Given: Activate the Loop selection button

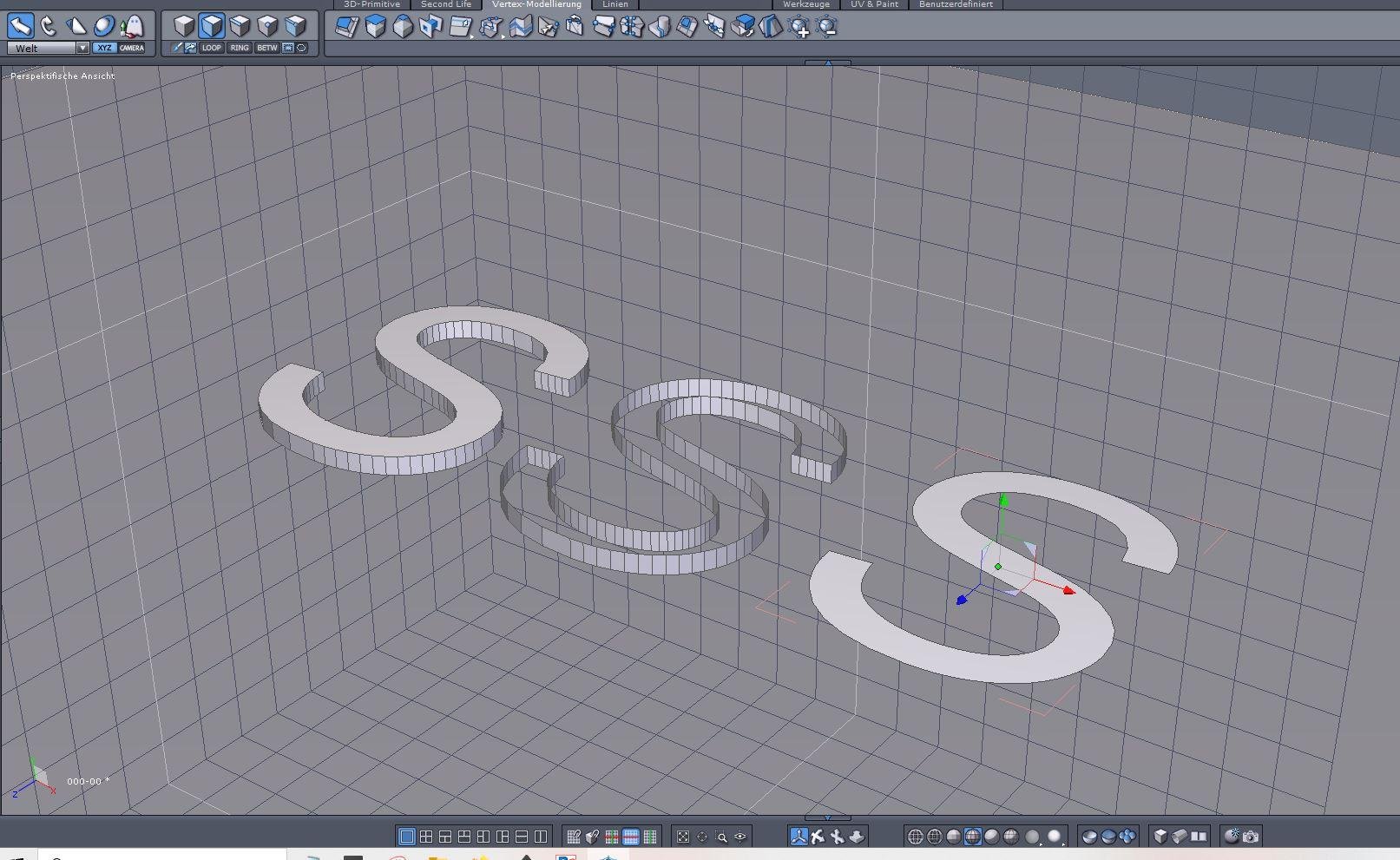Looking at the screenshot, I should (x=211, y=48).
